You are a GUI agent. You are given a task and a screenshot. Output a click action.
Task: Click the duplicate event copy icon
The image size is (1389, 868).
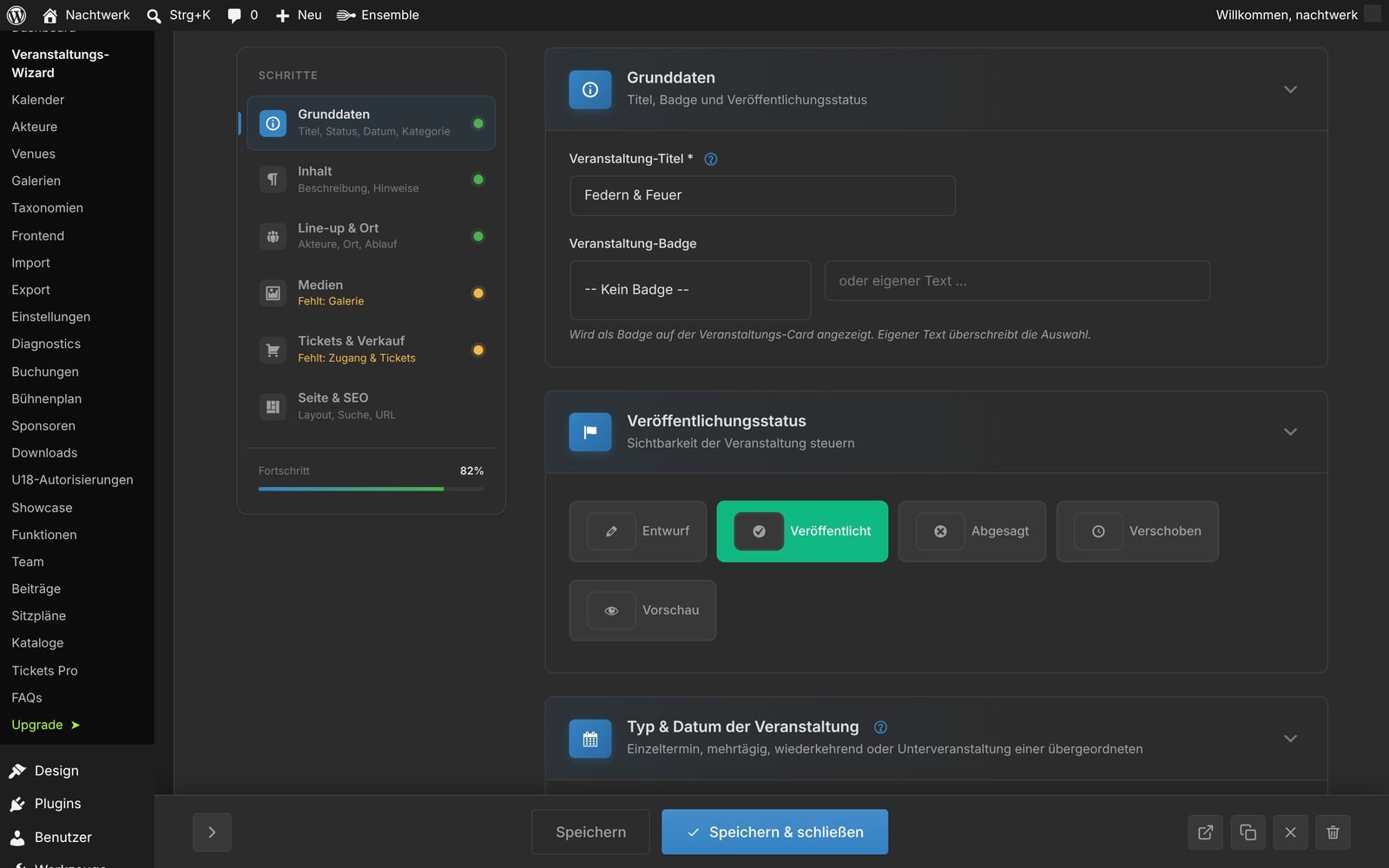(1247, 832)
